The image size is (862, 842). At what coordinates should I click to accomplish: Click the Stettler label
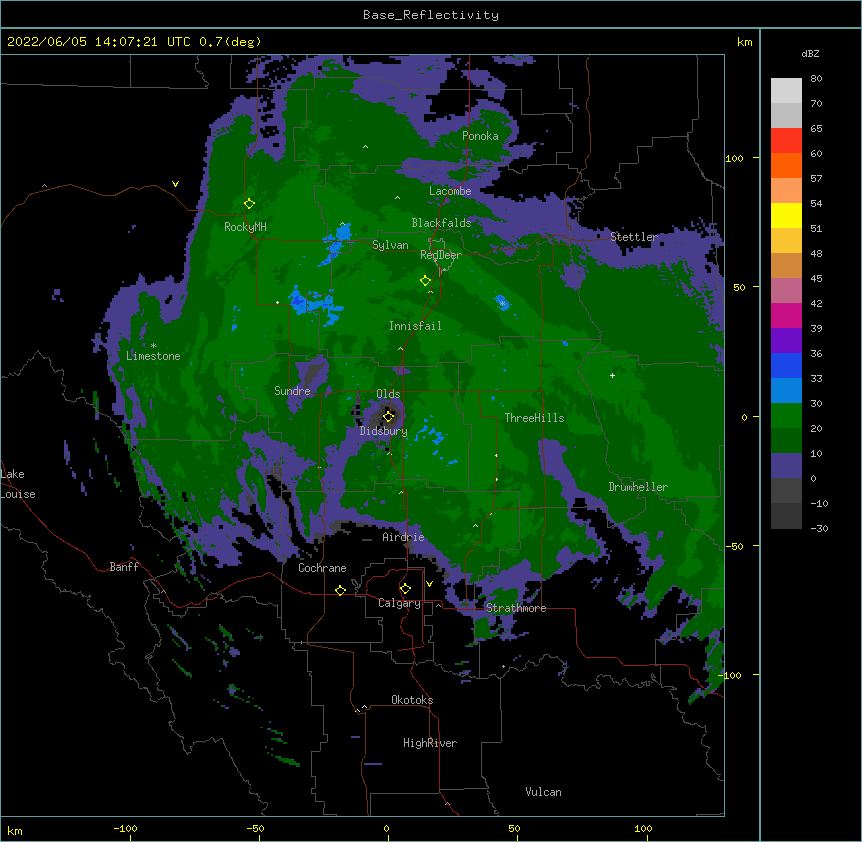click(634, 237)
